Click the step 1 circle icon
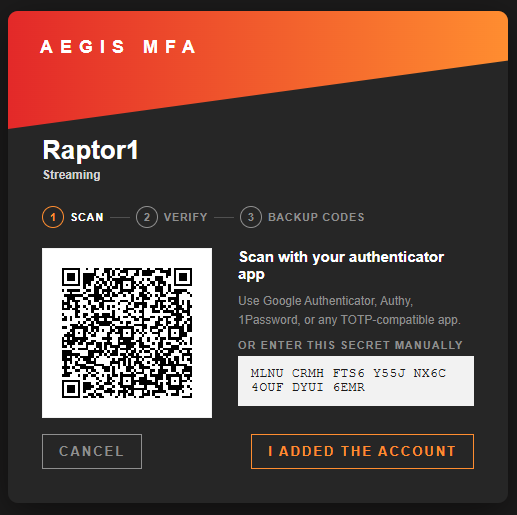This screenshot has width=517, height=515. coord(53,217)
